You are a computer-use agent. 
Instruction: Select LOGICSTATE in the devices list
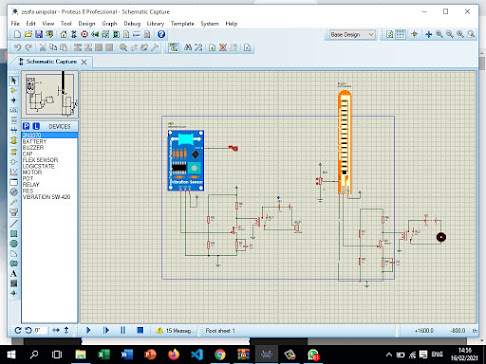point(50,166)
